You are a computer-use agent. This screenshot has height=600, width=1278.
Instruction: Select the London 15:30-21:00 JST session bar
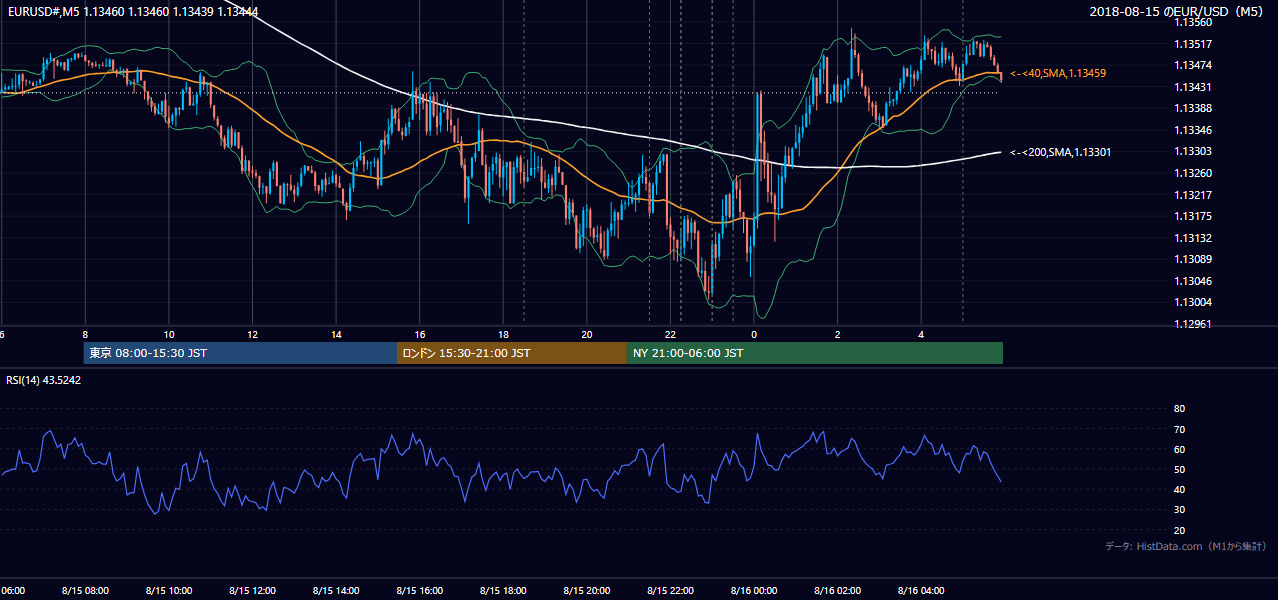(512, 353)
